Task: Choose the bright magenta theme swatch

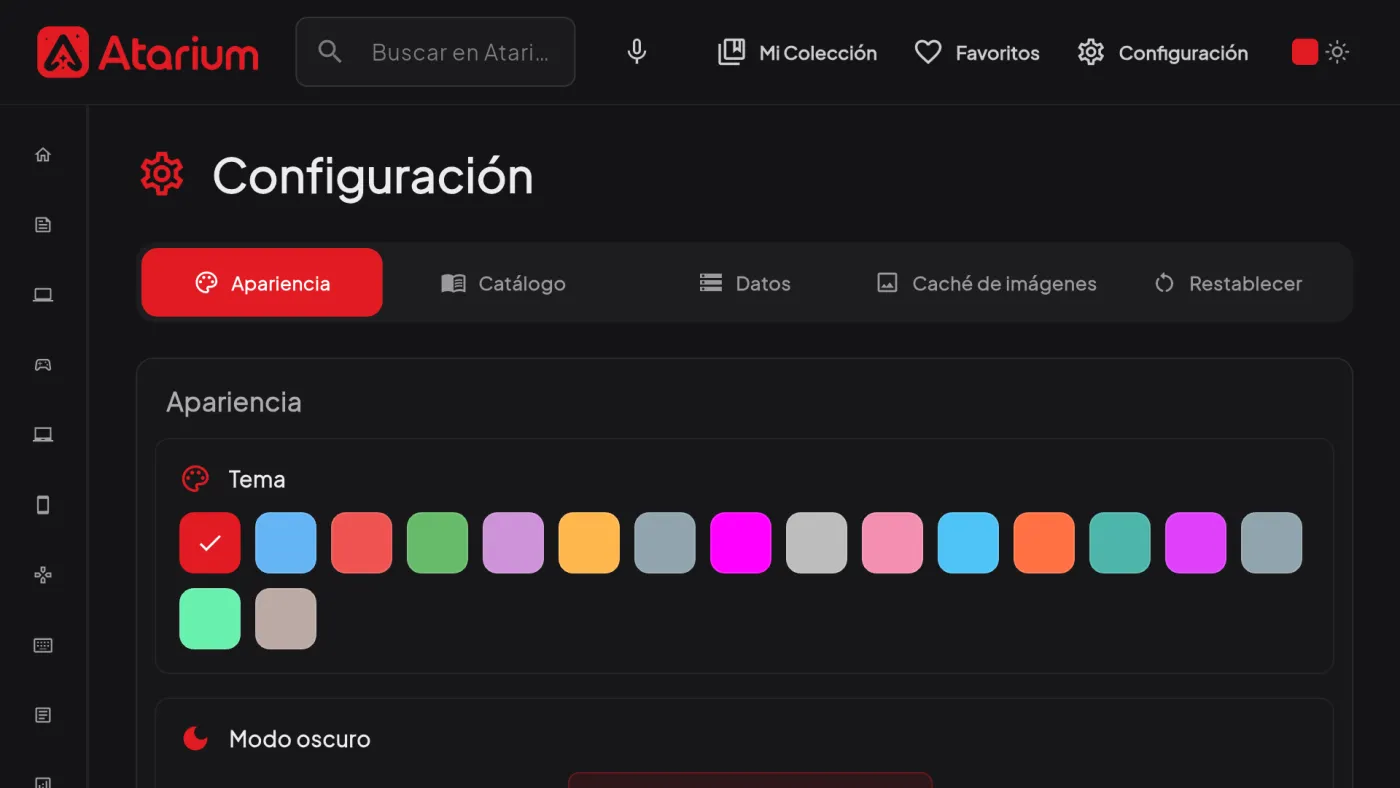Action: pos(741,543)
